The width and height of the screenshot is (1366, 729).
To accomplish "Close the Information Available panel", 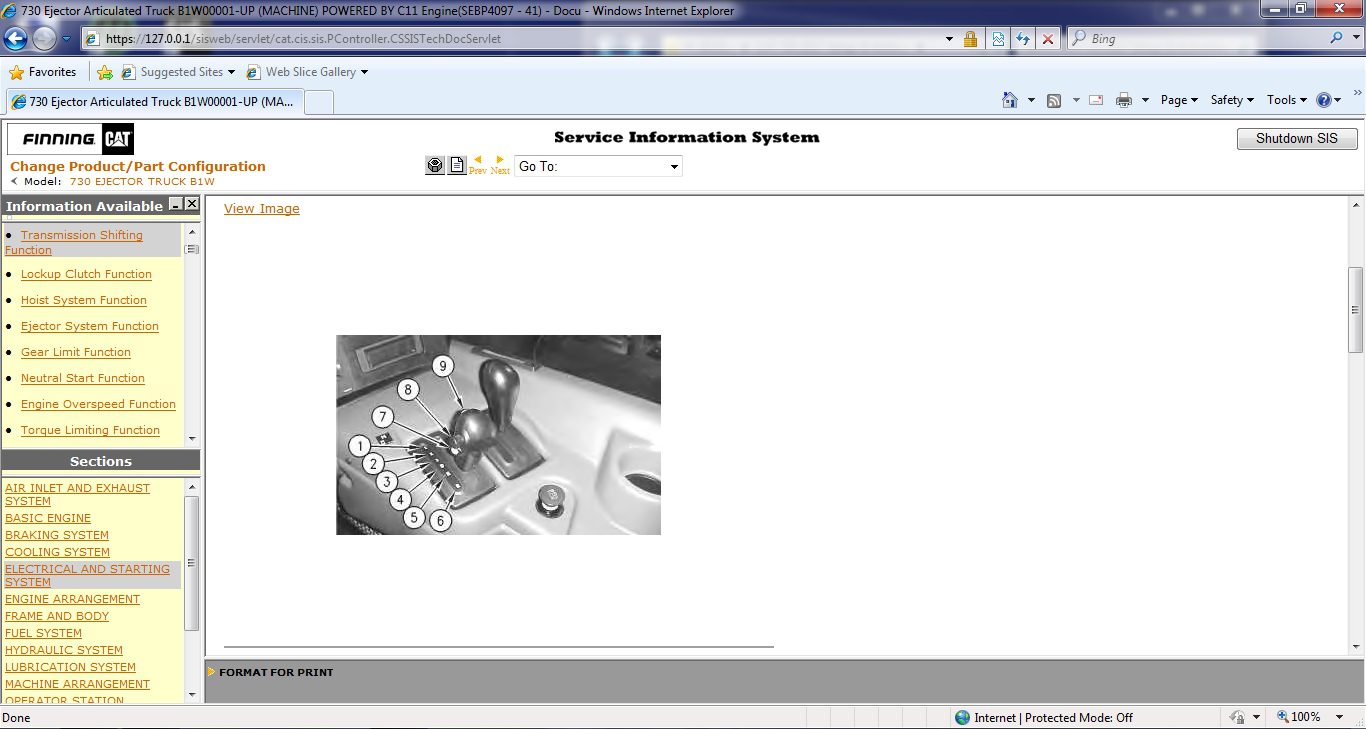I will pos(192,204).
